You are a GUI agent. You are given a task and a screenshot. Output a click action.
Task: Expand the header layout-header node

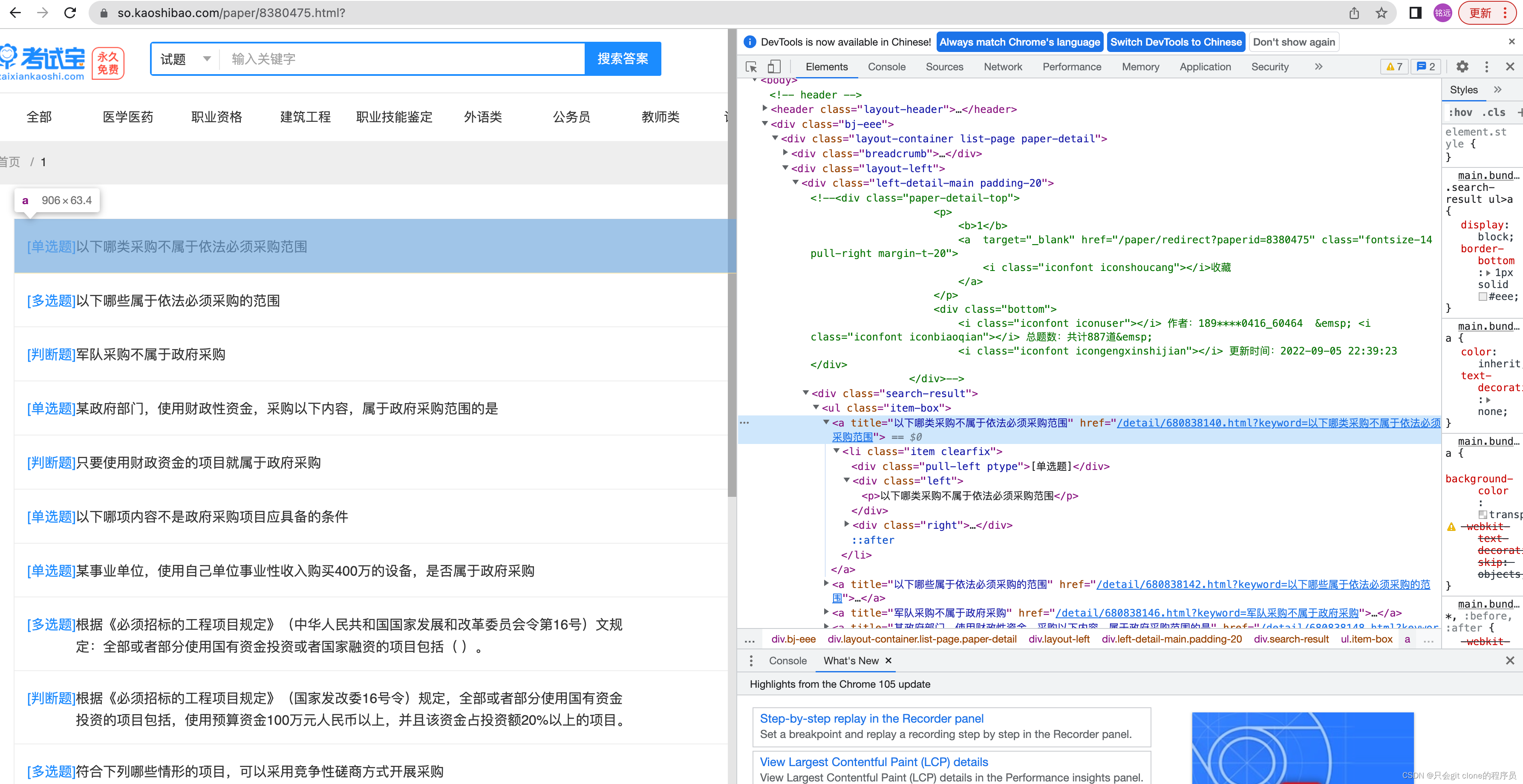765,109
